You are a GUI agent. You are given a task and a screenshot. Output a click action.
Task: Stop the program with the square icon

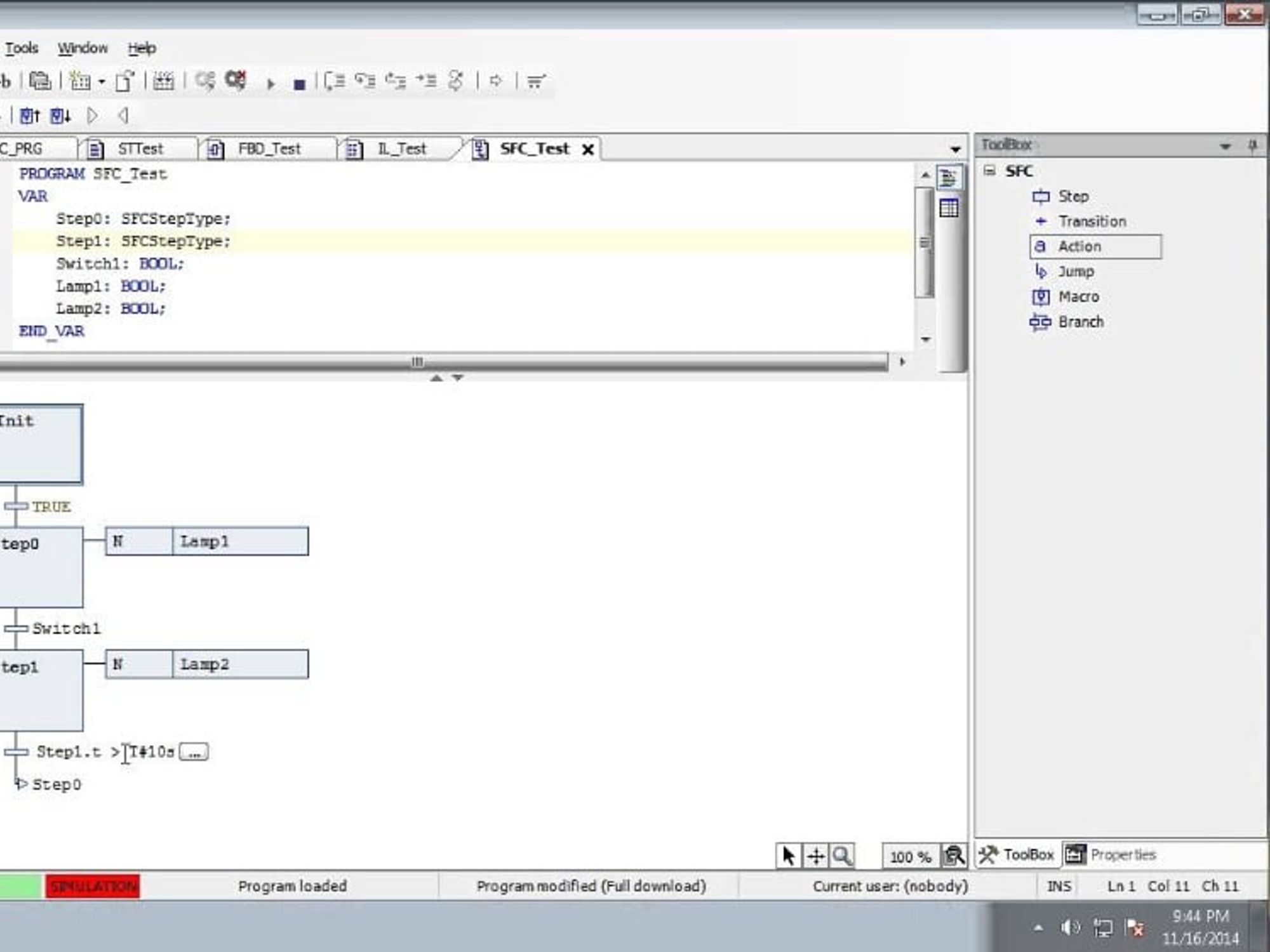coord(300,84)
